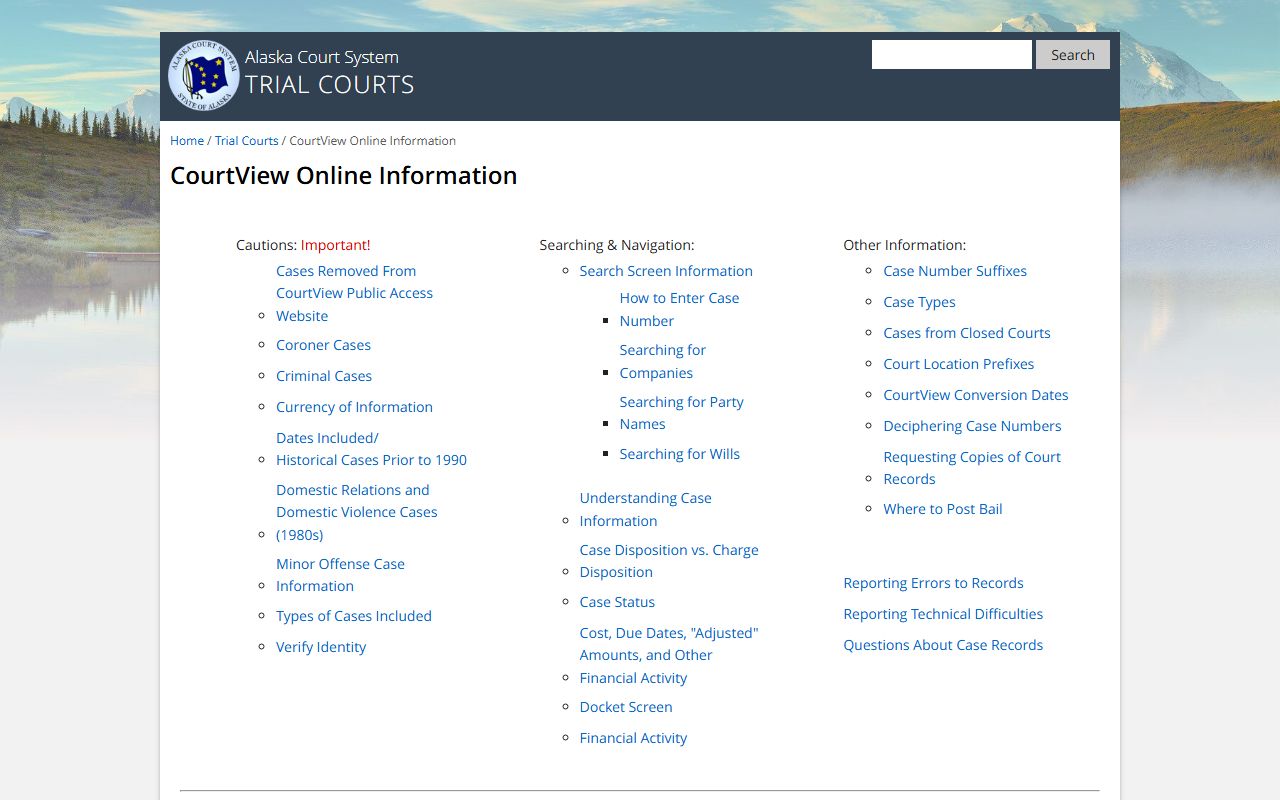Open the Coroner Cases link
This screenshot has width=1280, height=800.
pyautogui.click(x=323, y=345)
